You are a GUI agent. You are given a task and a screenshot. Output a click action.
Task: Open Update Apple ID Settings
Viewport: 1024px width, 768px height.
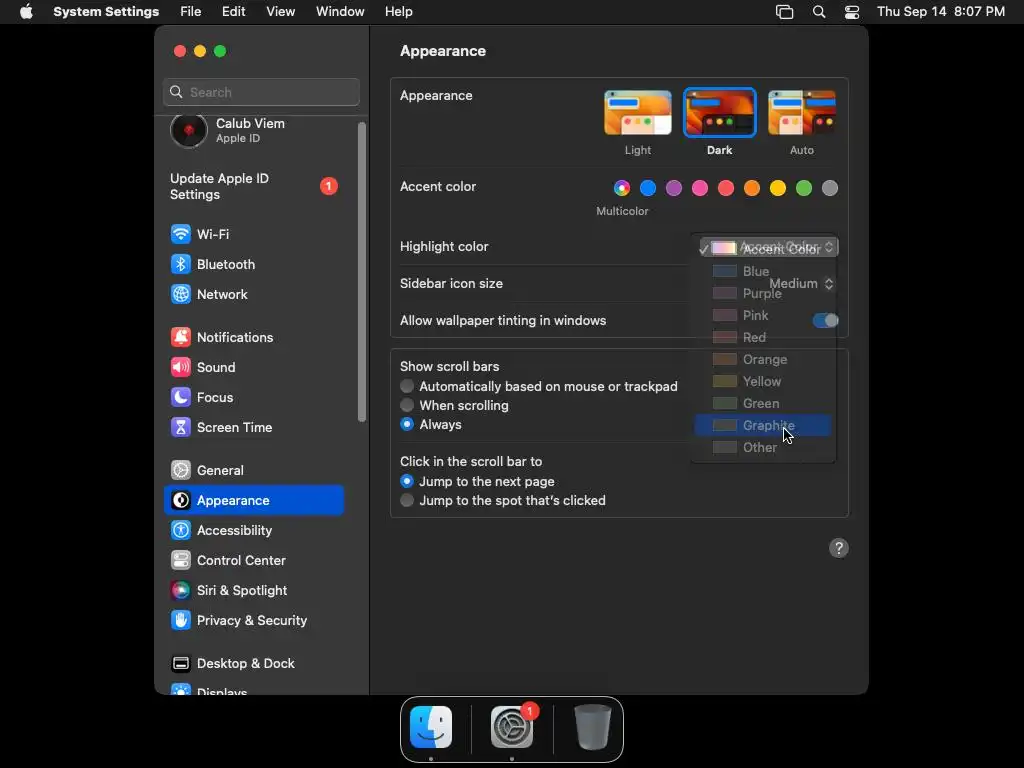[x=253, y=186]
